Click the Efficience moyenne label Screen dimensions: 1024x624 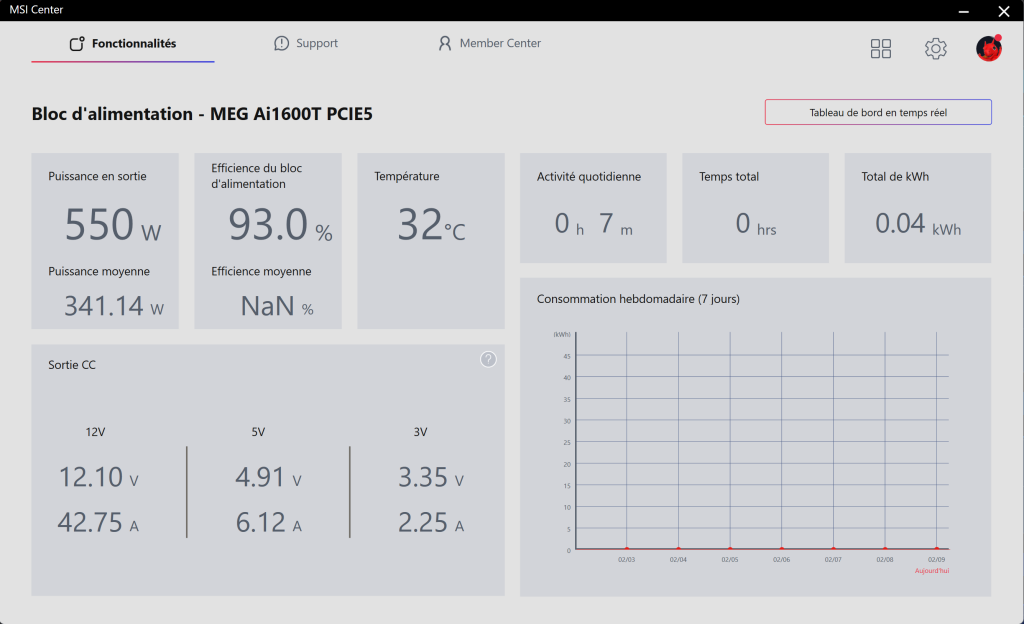(261, 272)
